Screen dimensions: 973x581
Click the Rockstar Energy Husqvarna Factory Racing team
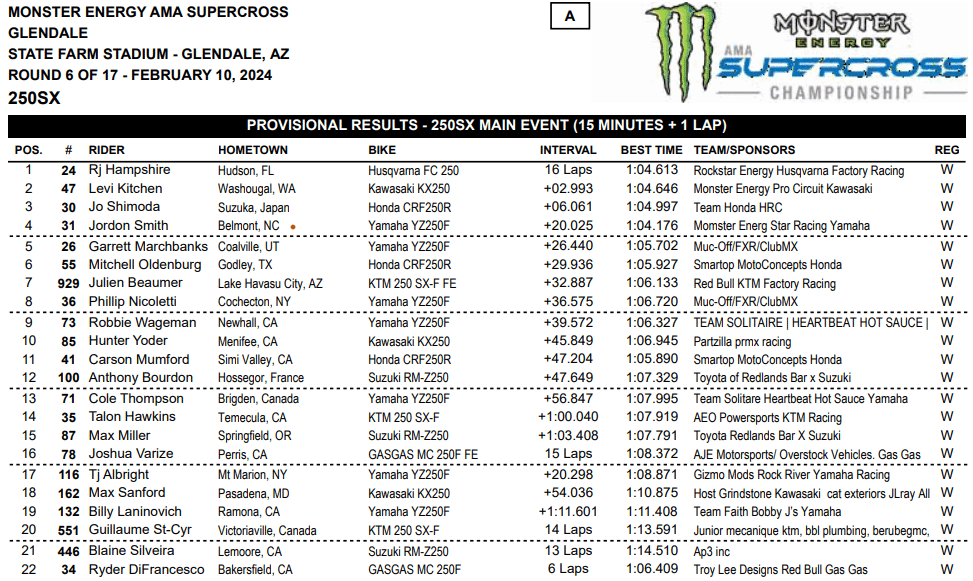[798, 171]
